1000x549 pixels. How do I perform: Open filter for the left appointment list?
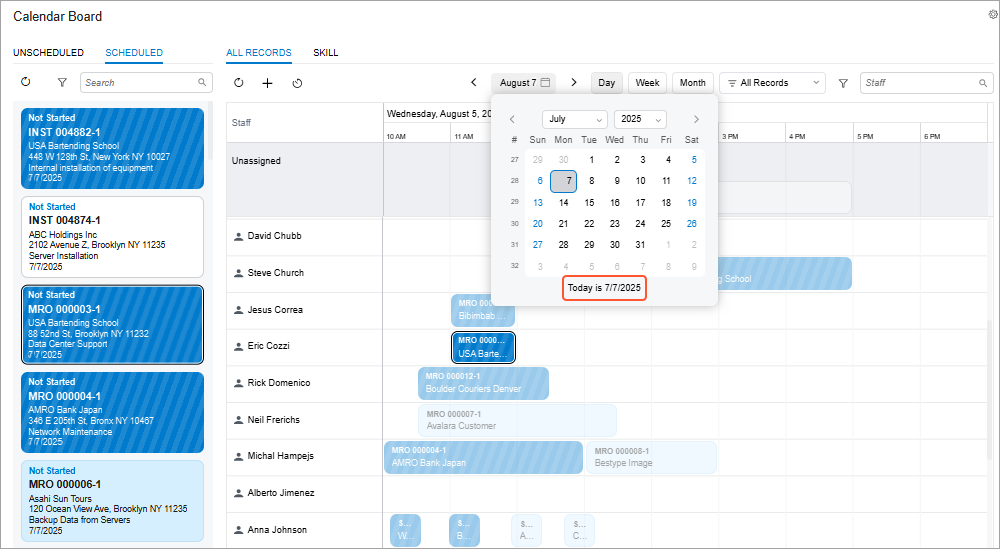(x=62, y=82)
